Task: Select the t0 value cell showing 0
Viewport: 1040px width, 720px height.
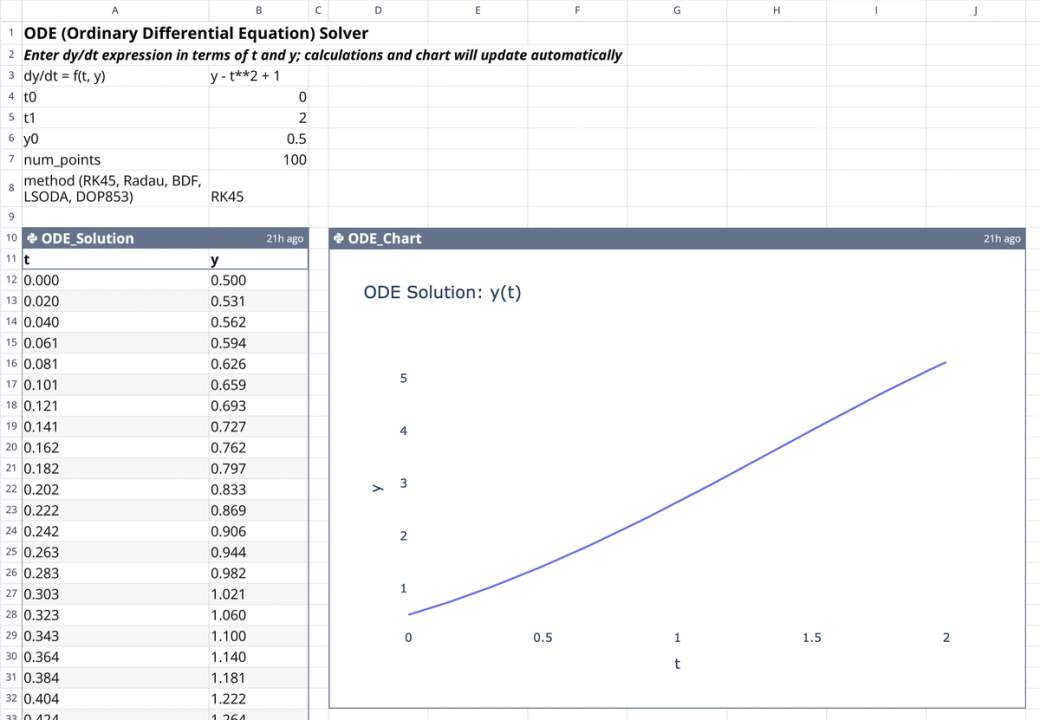Action: (x=258, y=96)
